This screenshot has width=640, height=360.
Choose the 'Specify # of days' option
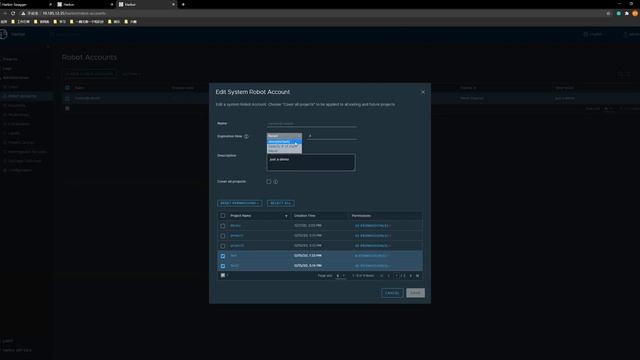284,146
